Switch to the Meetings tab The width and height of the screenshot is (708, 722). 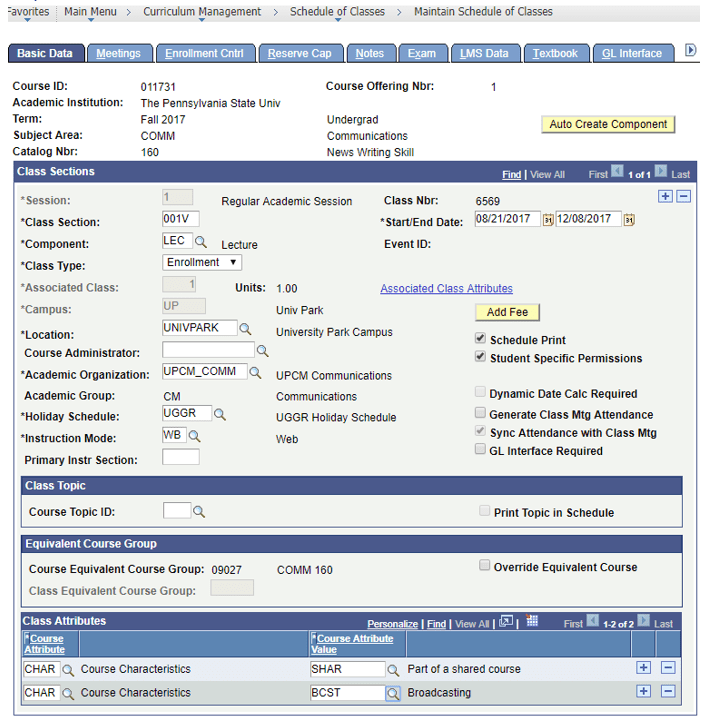(x=118, y=53)
